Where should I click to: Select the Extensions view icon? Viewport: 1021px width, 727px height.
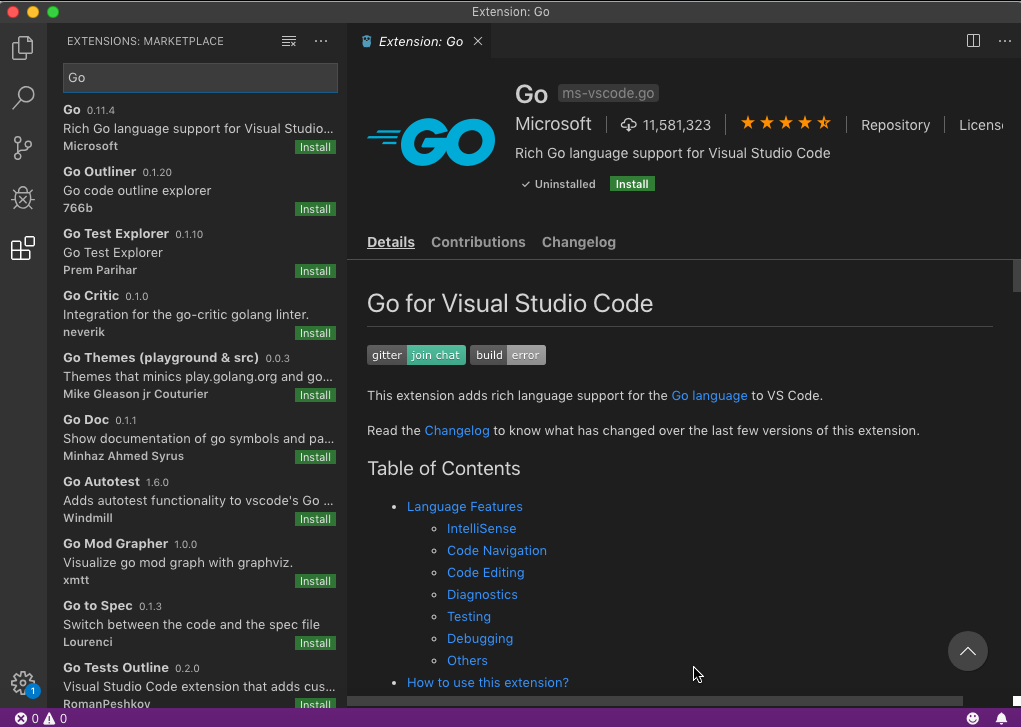click(23, 248)
